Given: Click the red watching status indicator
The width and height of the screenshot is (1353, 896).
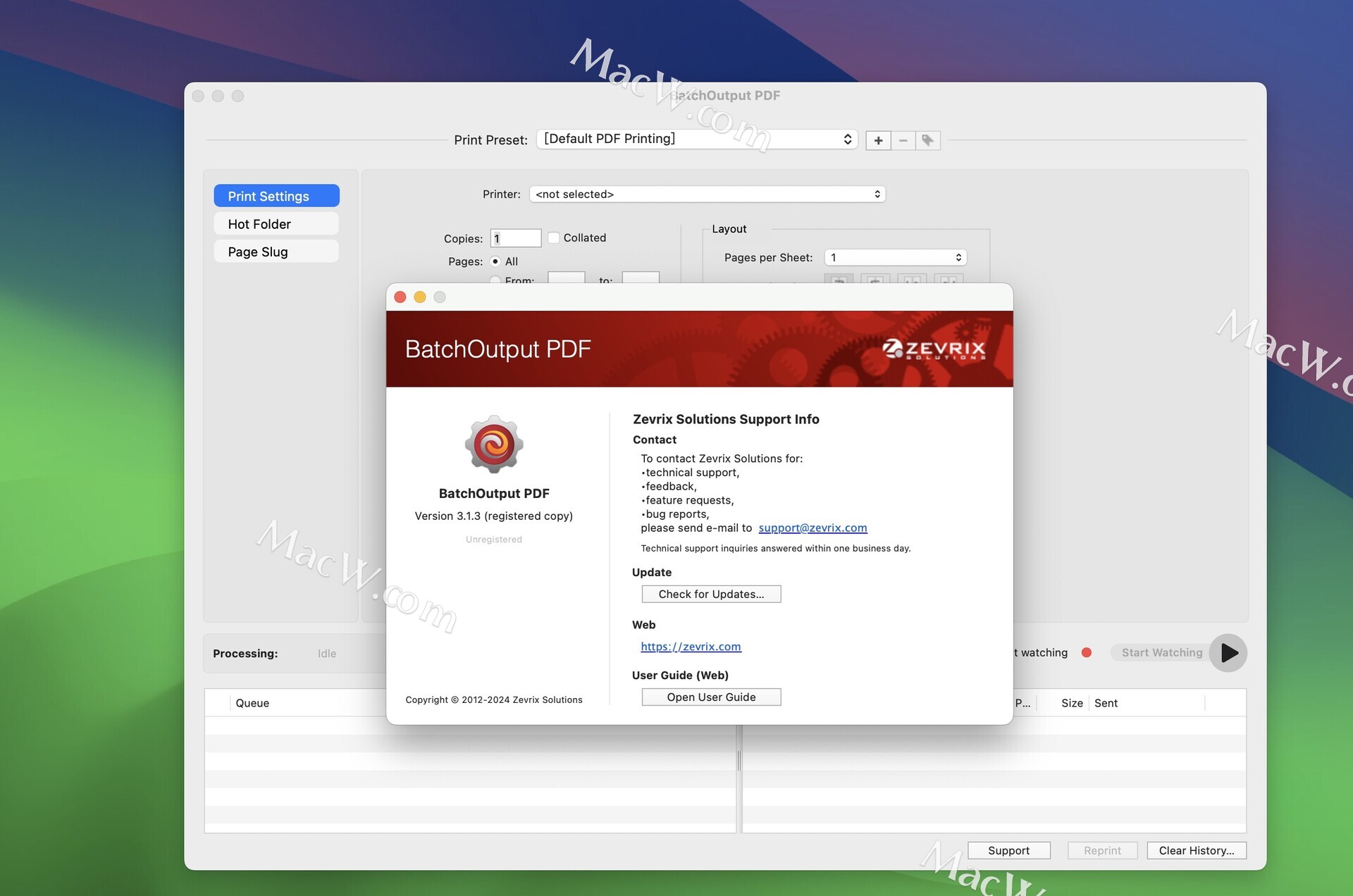Looking at the screenshot, I should [1087, 653].
